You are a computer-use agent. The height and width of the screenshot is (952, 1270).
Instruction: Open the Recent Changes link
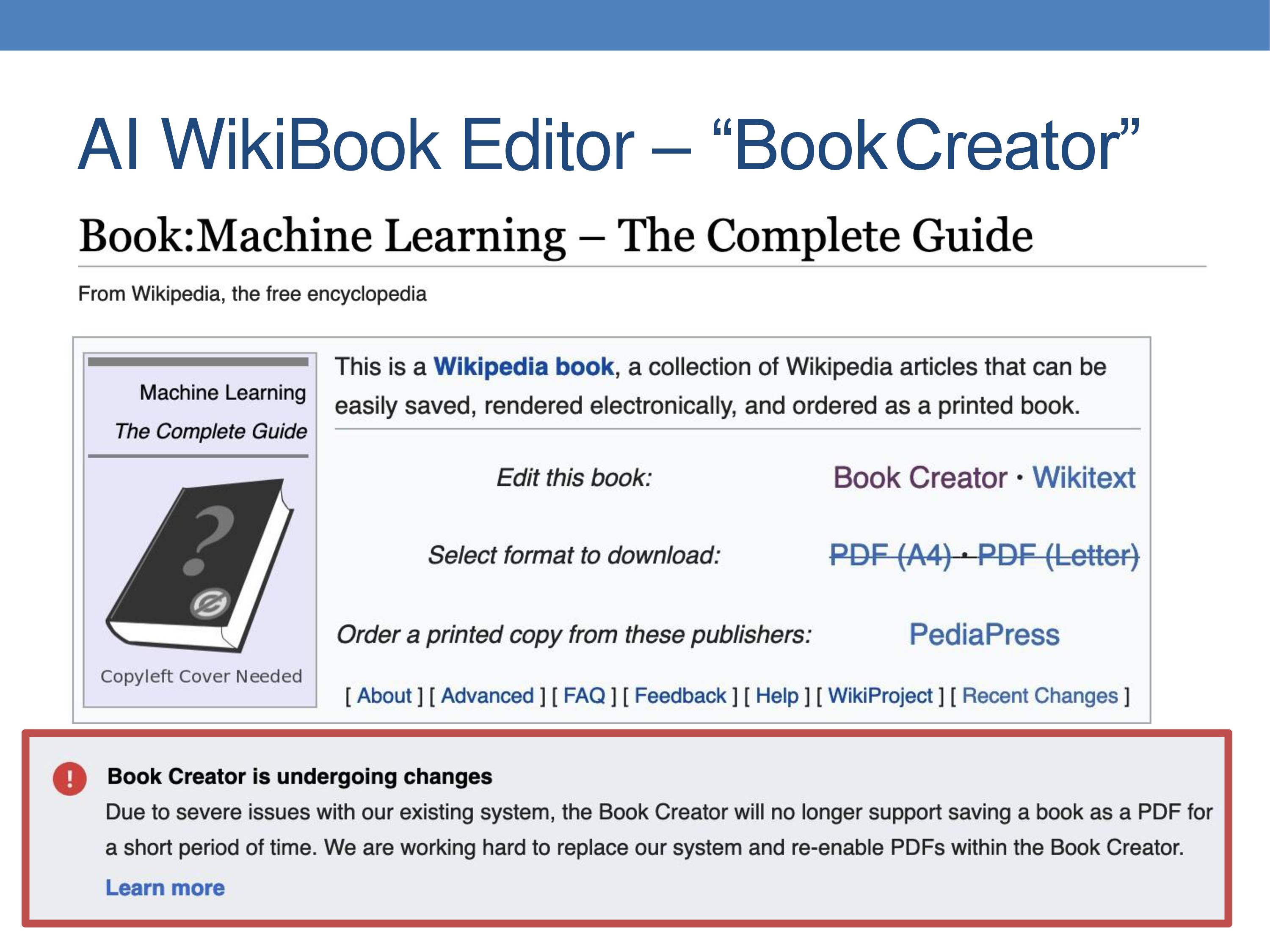click(1040, 696)
